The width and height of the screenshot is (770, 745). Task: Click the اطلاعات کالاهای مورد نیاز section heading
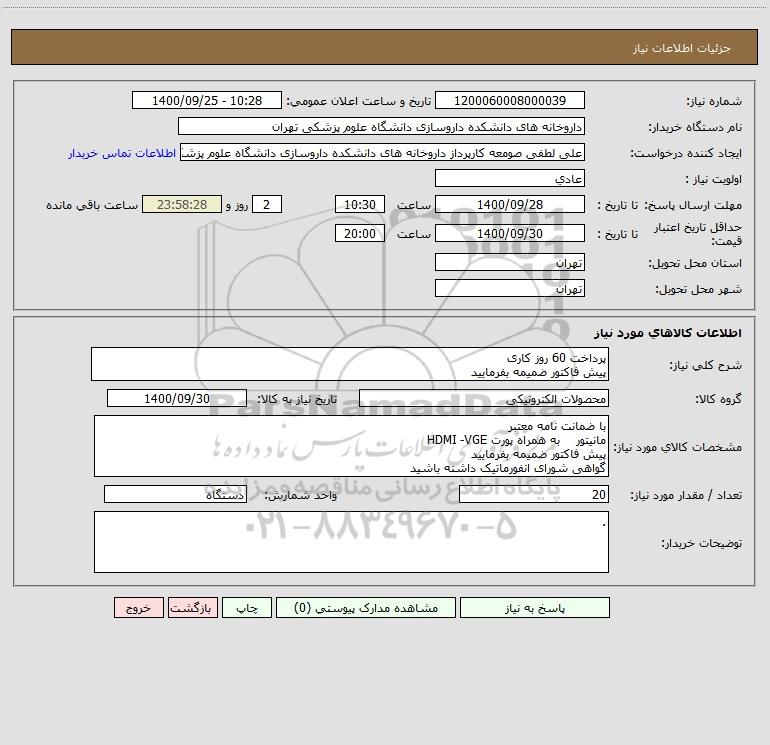click(x=668, y=333)
